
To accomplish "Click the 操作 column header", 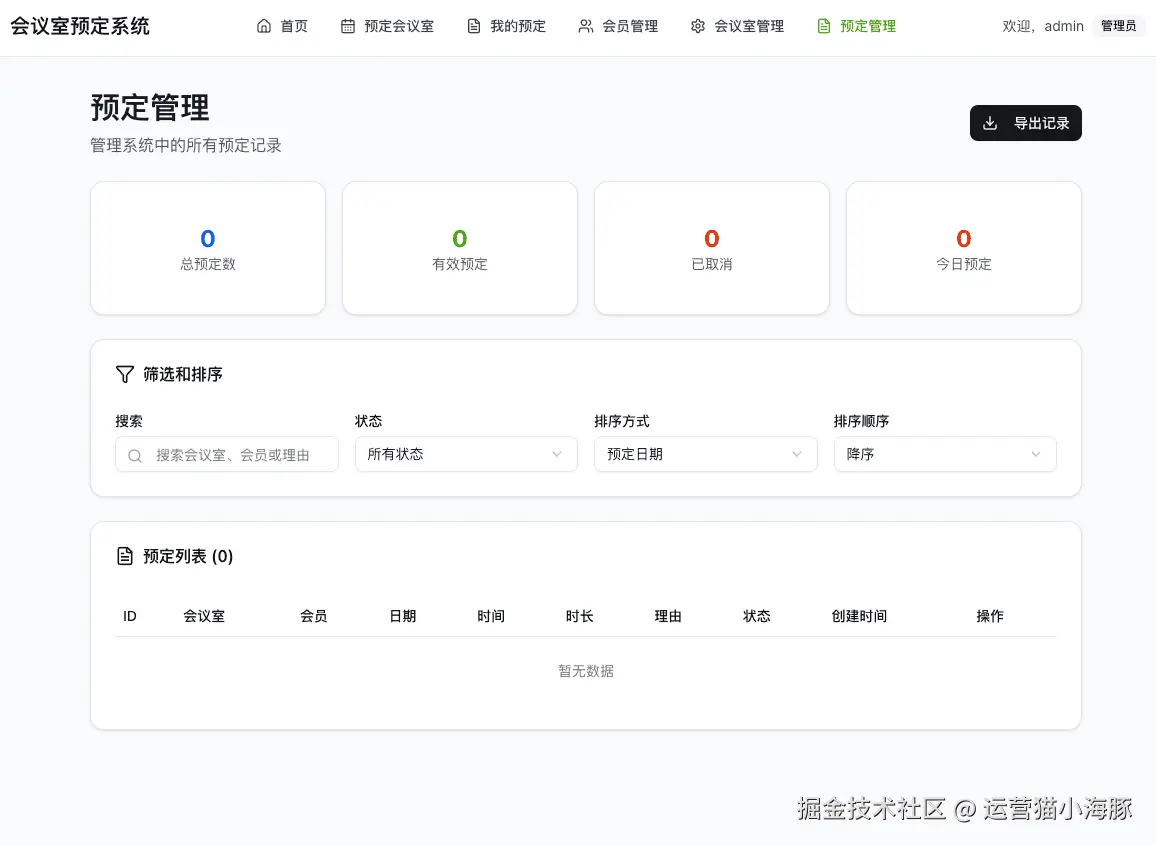I will [990, 616].
